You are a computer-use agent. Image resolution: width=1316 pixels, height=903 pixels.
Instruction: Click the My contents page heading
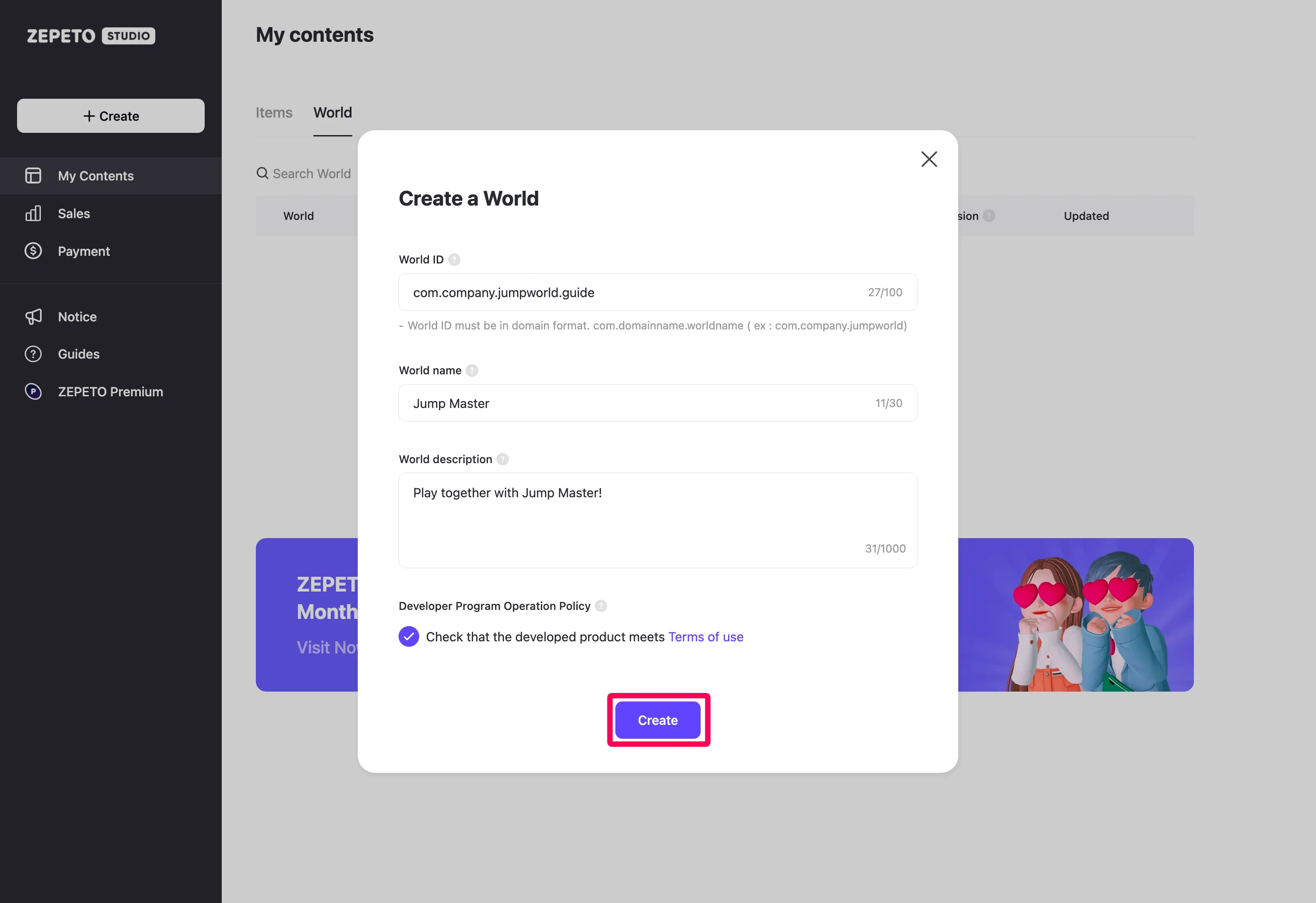(315, 35)
